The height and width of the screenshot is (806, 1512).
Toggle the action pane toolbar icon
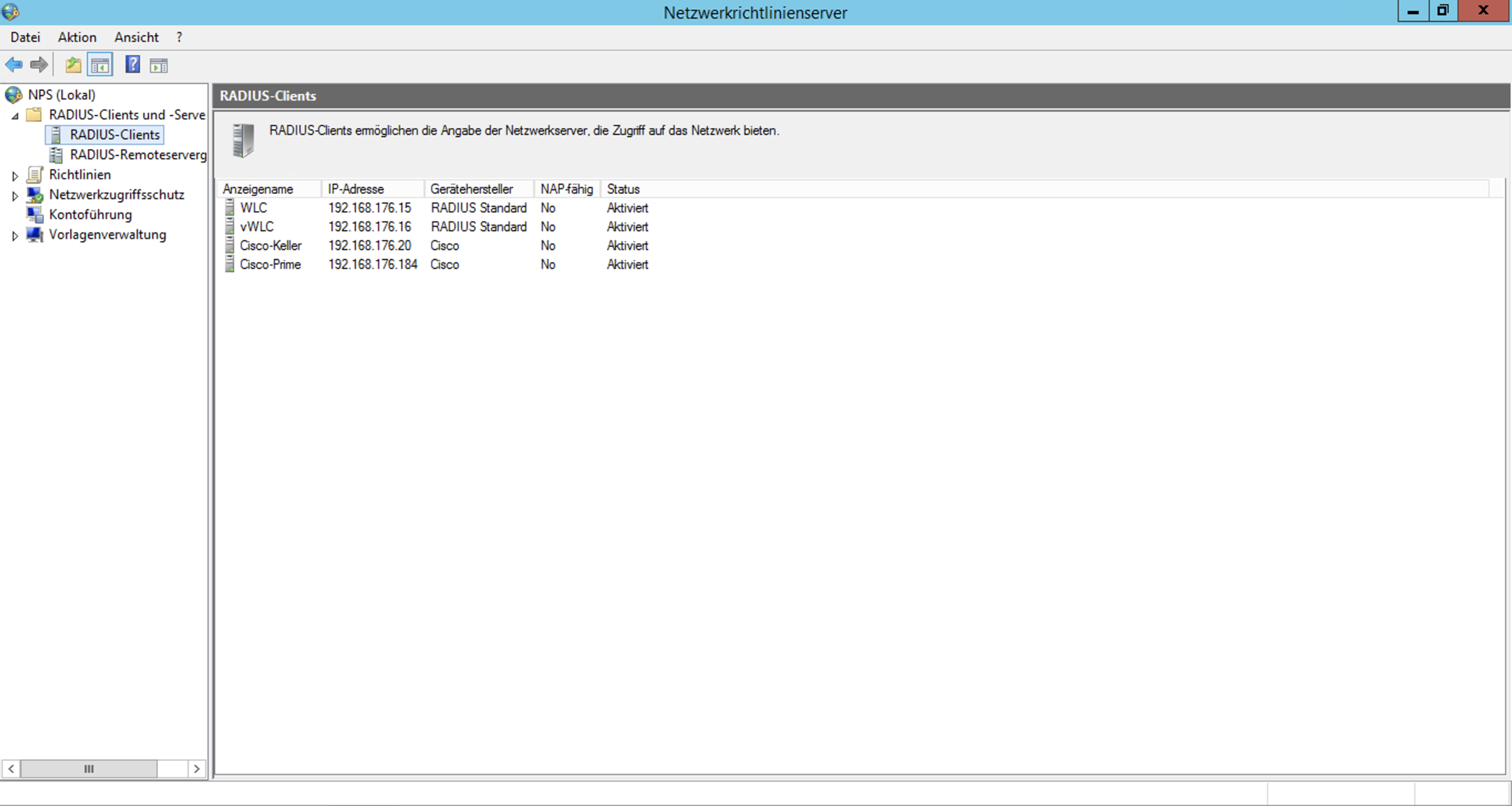[158, 65]
